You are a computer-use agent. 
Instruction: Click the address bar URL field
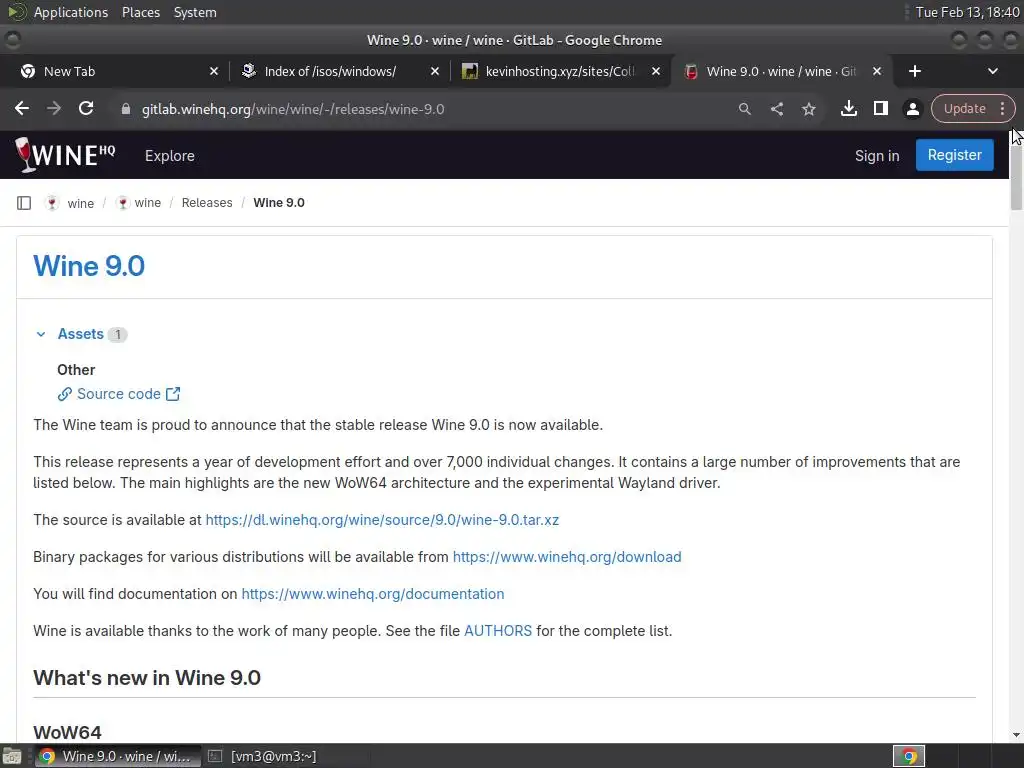coord(431,109)
